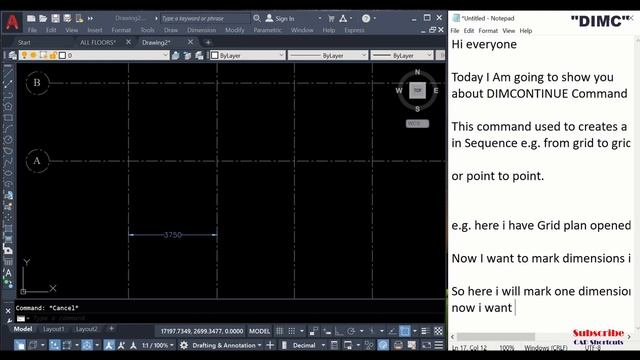Toggle ortho mode in status bar
This screenshot has height=360, width=640.
click(338, 331)
